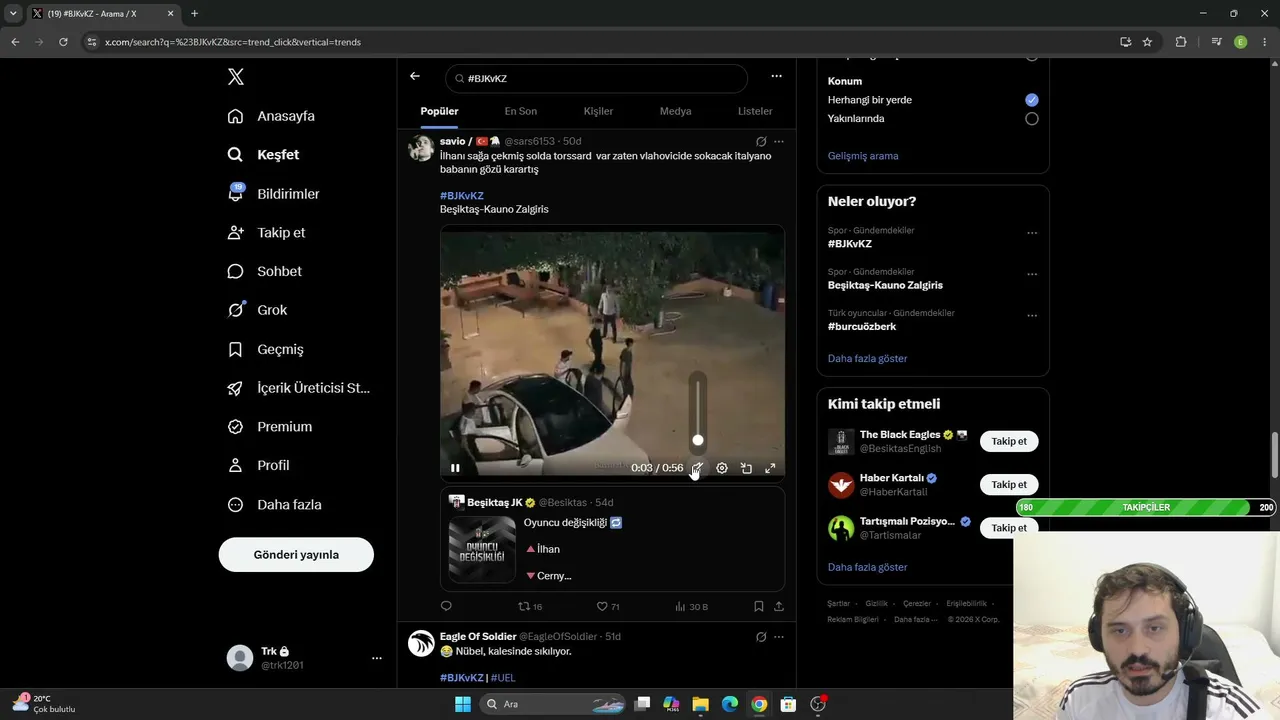Click #BJKvKZ hashtag in savio's post
The height and width of the screenshot is (720, 1280).
(462, 196)
